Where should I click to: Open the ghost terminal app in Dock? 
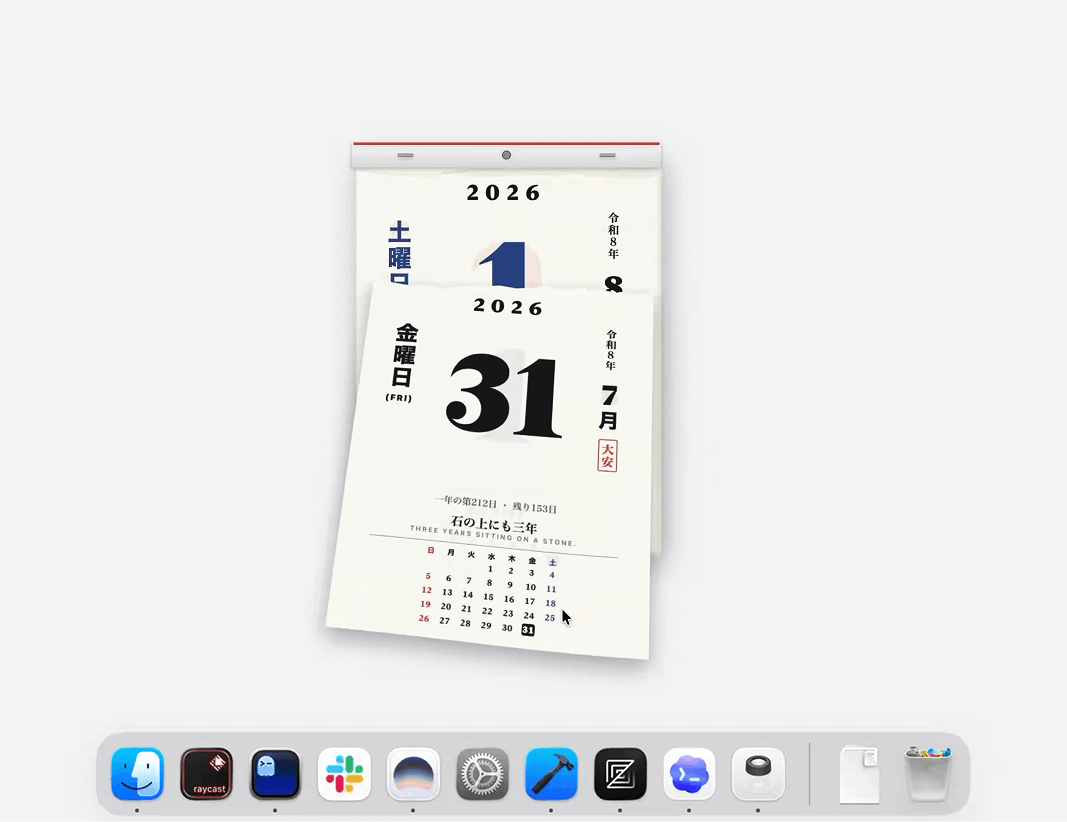(x=276, y=774)
